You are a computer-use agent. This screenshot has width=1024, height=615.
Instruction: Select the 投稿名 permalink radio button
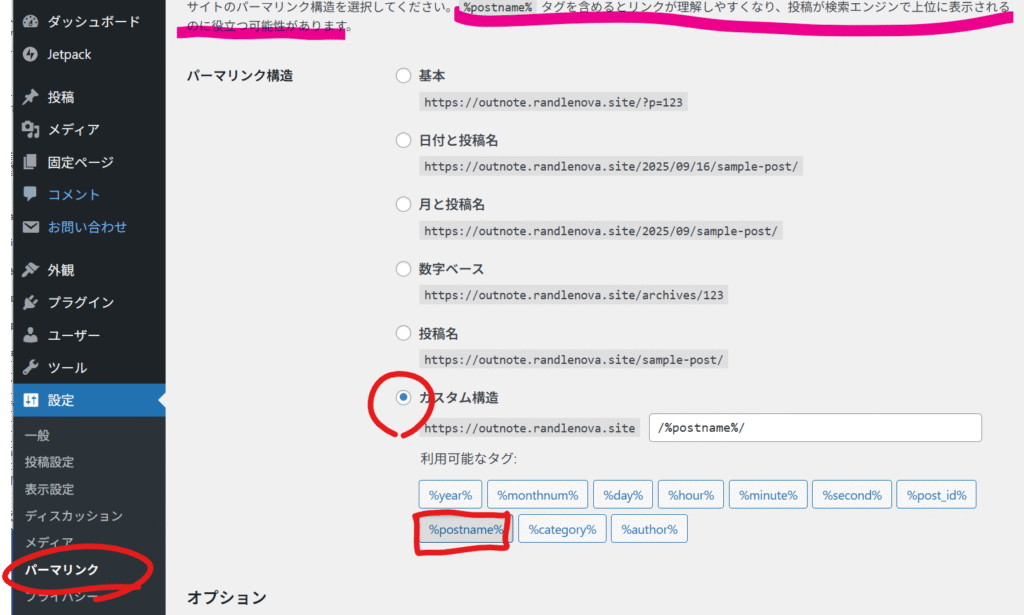pos(403,333)
